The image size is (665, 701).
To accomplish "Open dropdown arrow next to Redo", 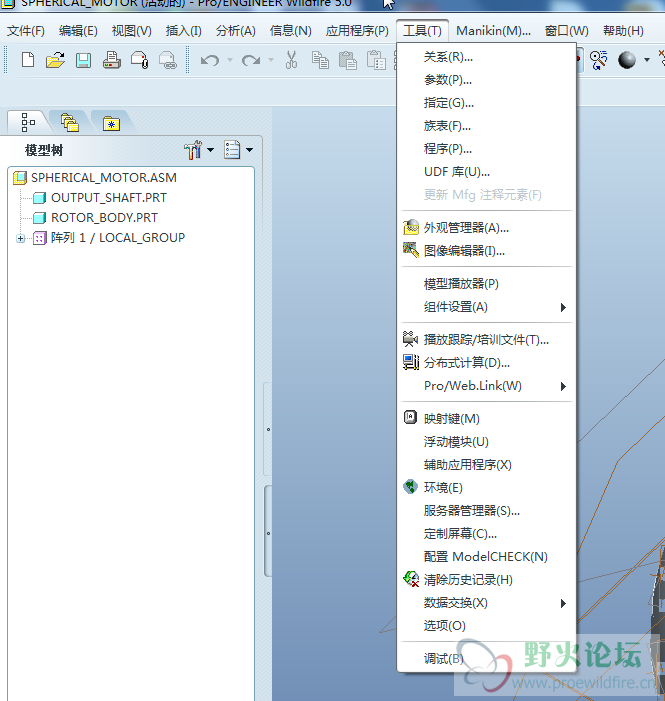I will pyautogui.click(x=271, y=59).
